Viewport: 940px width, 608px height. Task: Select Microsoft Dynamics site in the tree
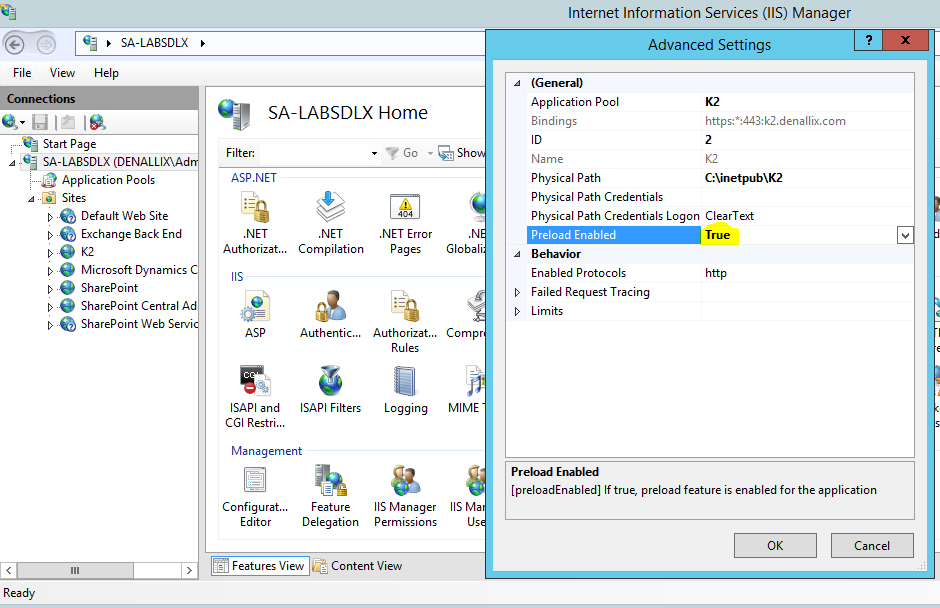click(x=138, y=270)
